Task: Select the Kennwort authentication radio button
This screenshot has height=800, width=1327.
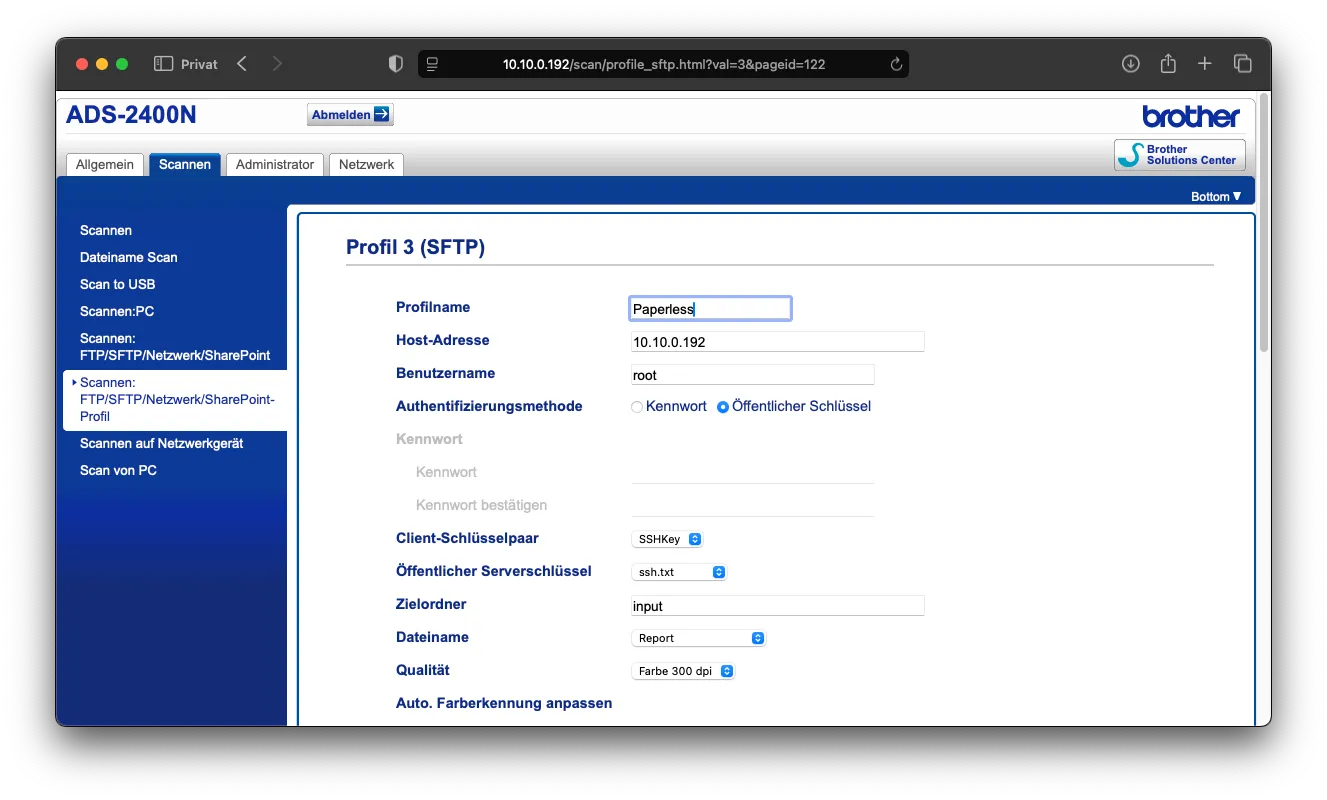Action: coord(636,406)
